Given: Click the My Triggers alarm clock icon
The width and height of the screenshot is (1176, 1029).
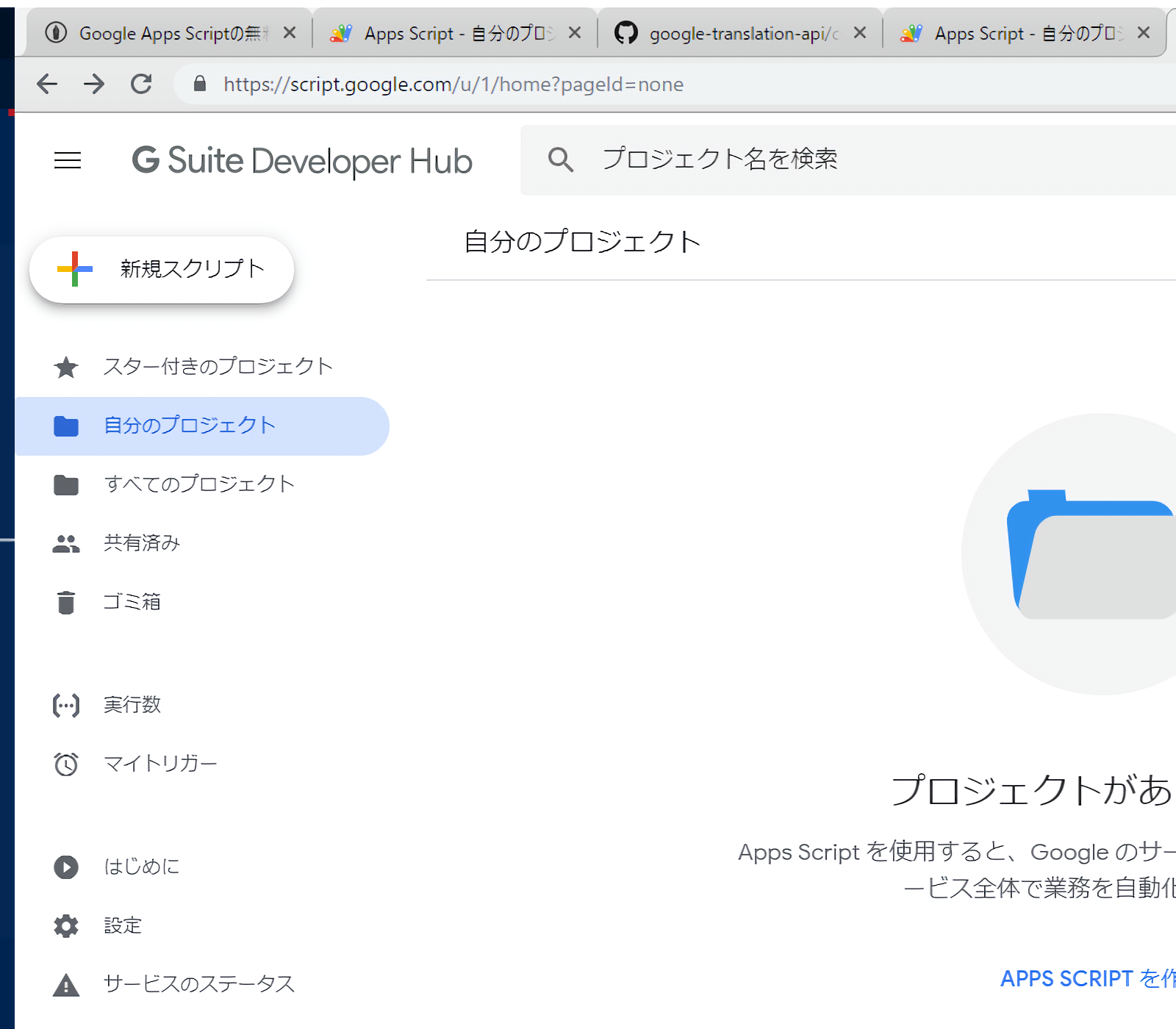Looking at the screenshot, I should 66,764.
